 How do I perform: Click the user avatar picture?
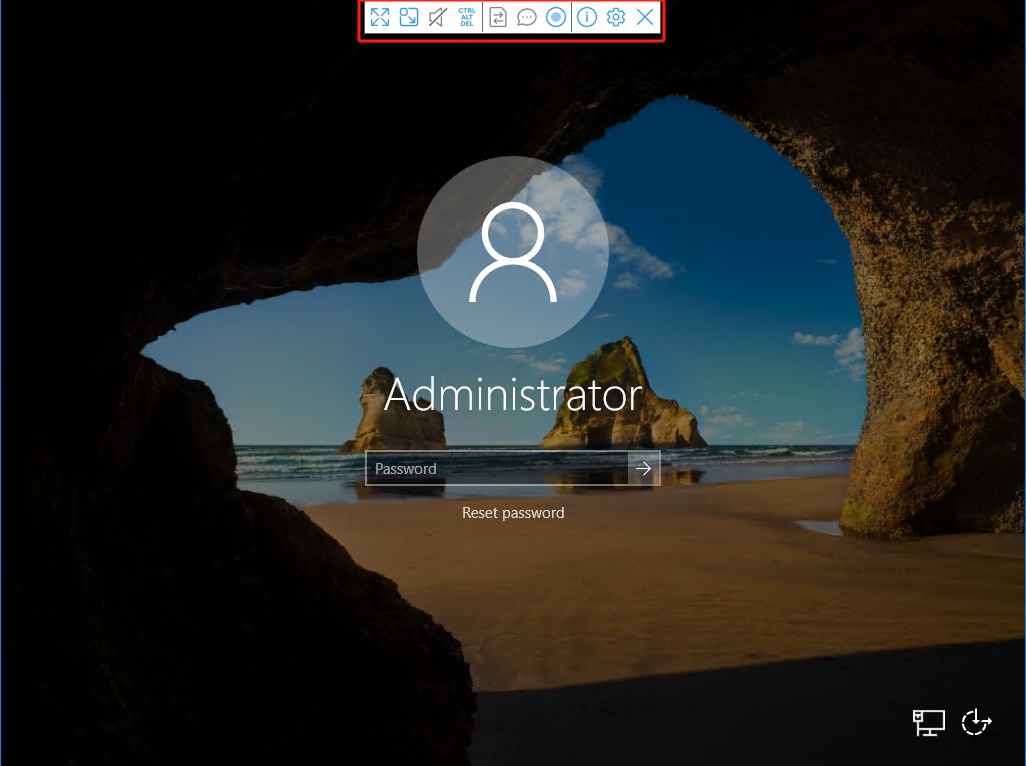(513, 251)
